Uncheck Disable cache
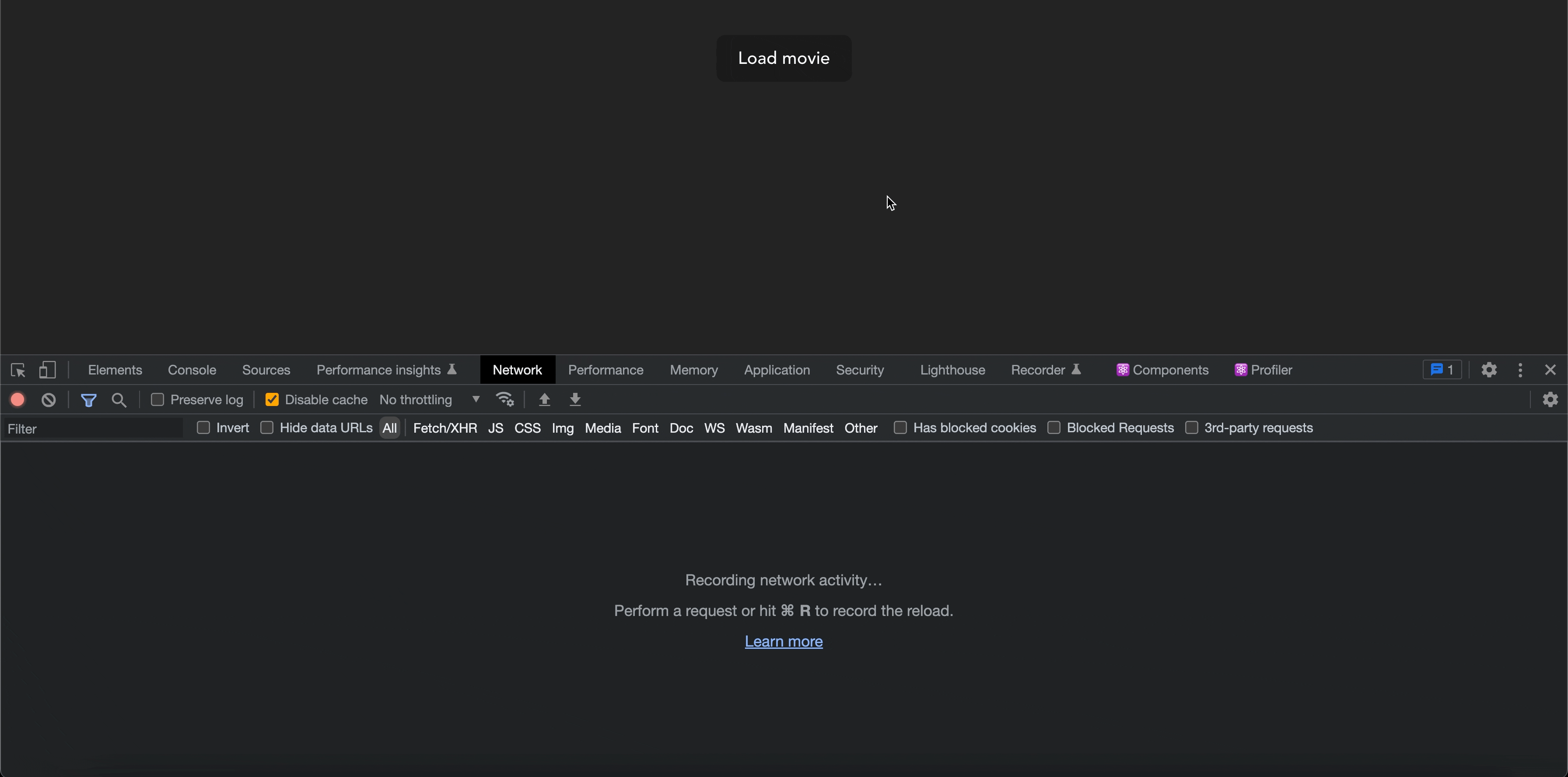The width and height of the screenshot is (1568, 777). click(272, 400)
